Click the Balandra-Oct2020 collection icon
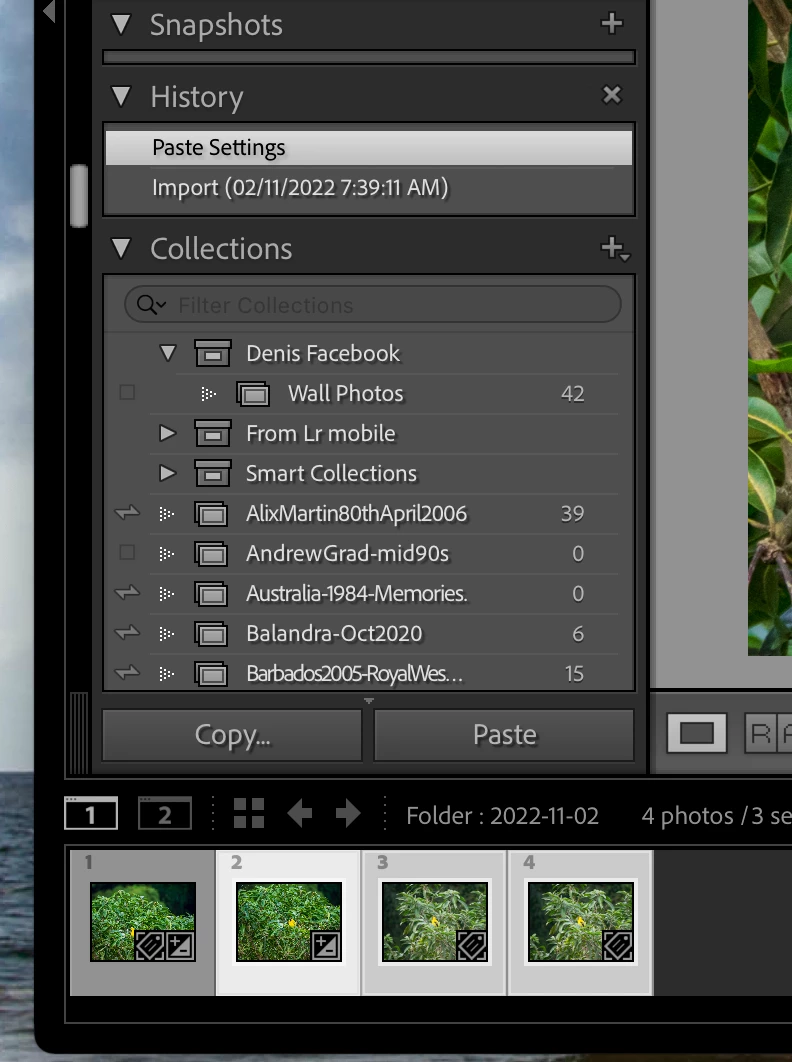 [x=211, y=634]
